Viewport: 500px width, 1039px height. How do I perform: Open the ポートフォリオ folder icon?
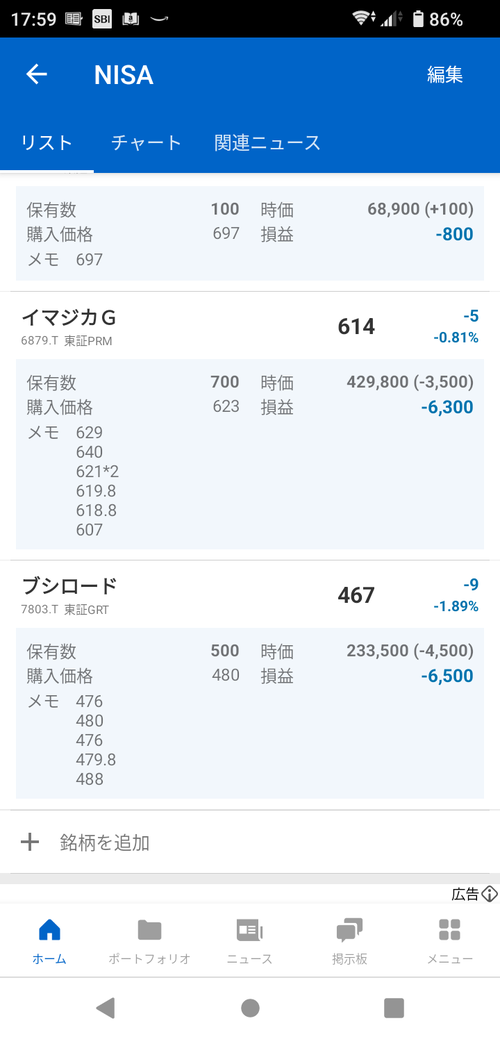click(x=150, y=930)
